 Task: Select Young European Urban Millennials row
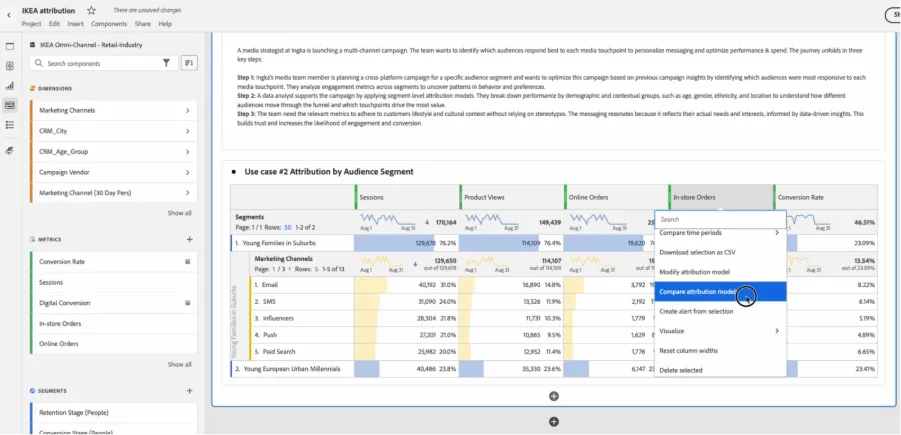(x=292, y=369)
